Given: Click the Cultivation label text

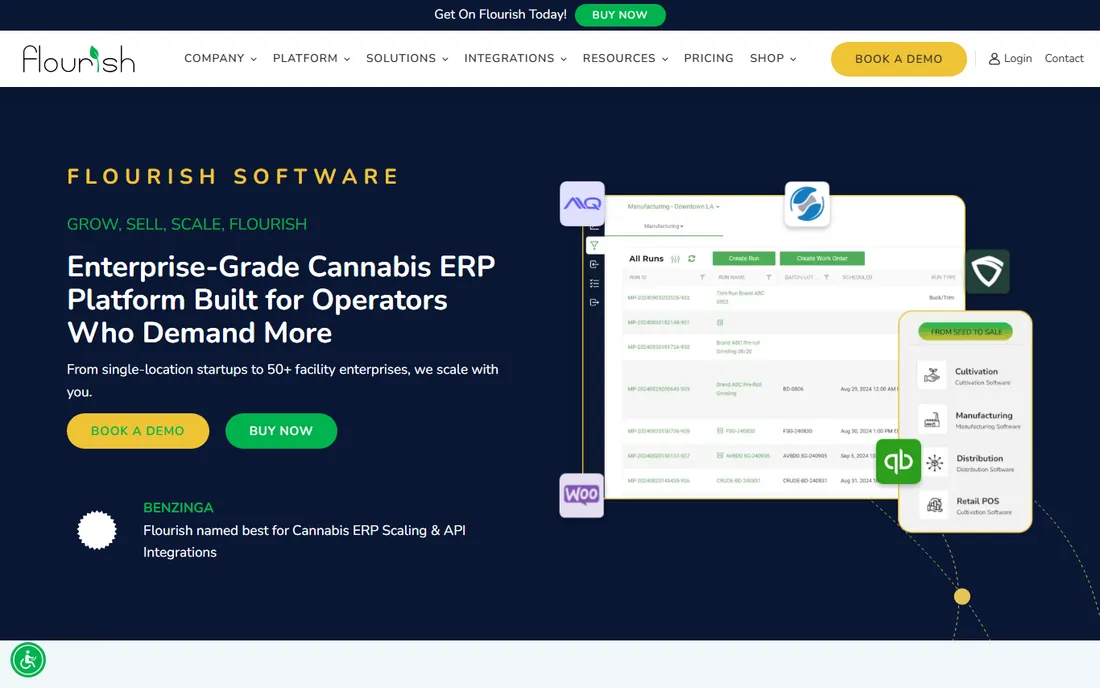Looking at the screenshot, I should click(976, 372).
